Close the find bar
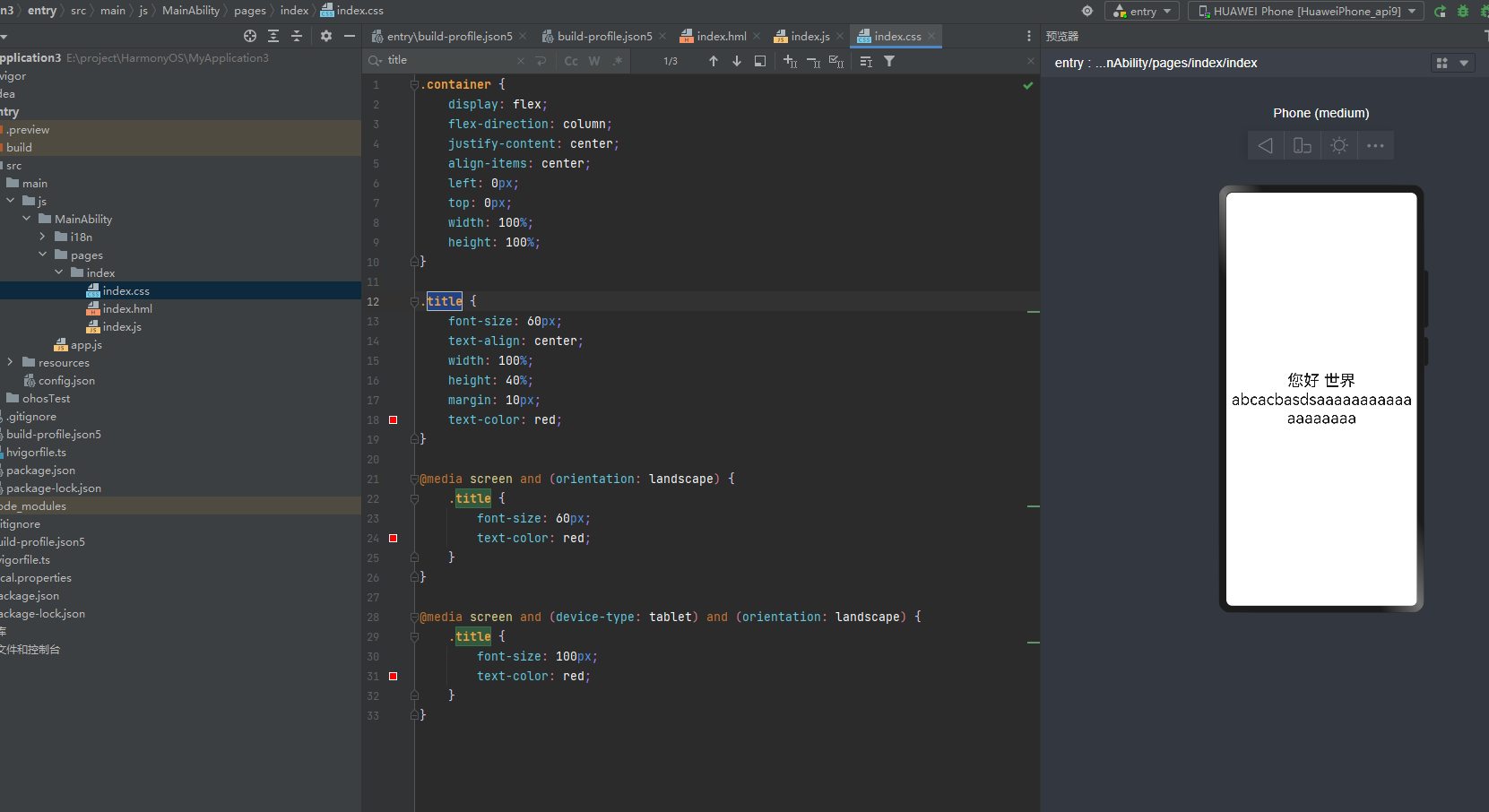1489x812 pixels. coord(1030,61)
